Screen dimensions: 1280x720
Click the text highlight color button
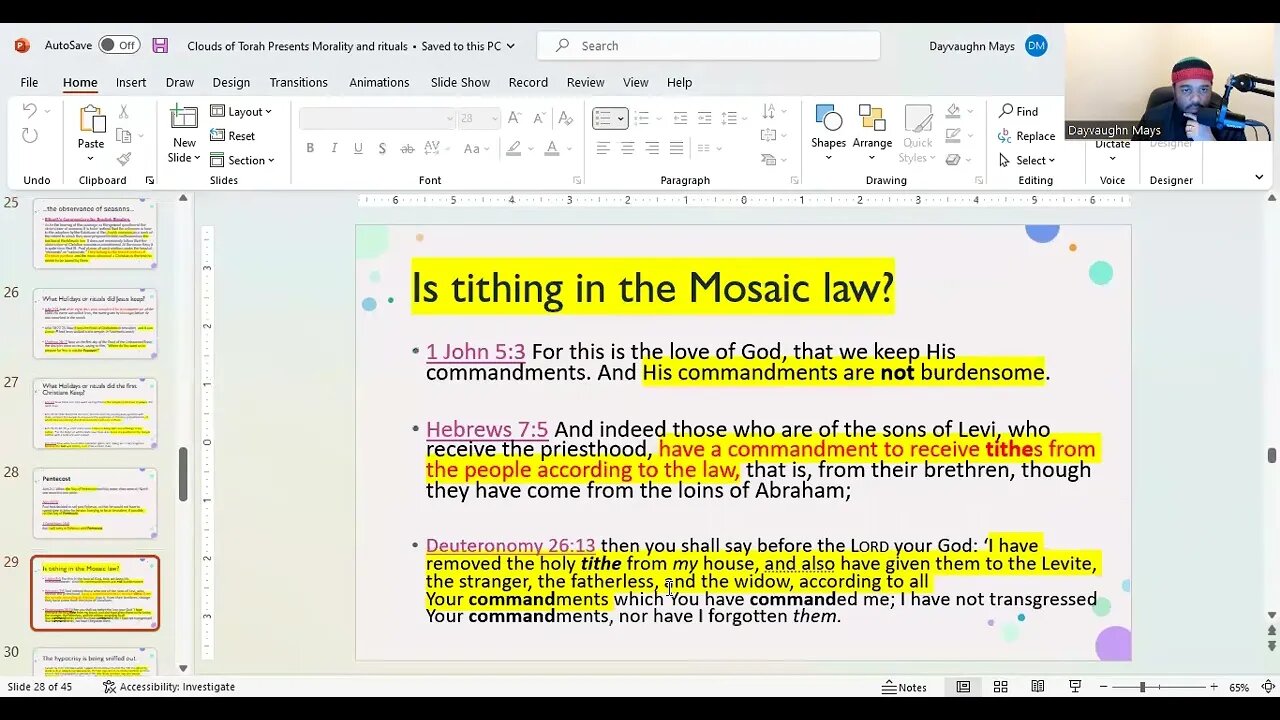pyautogui.click(x=513, y=148)
